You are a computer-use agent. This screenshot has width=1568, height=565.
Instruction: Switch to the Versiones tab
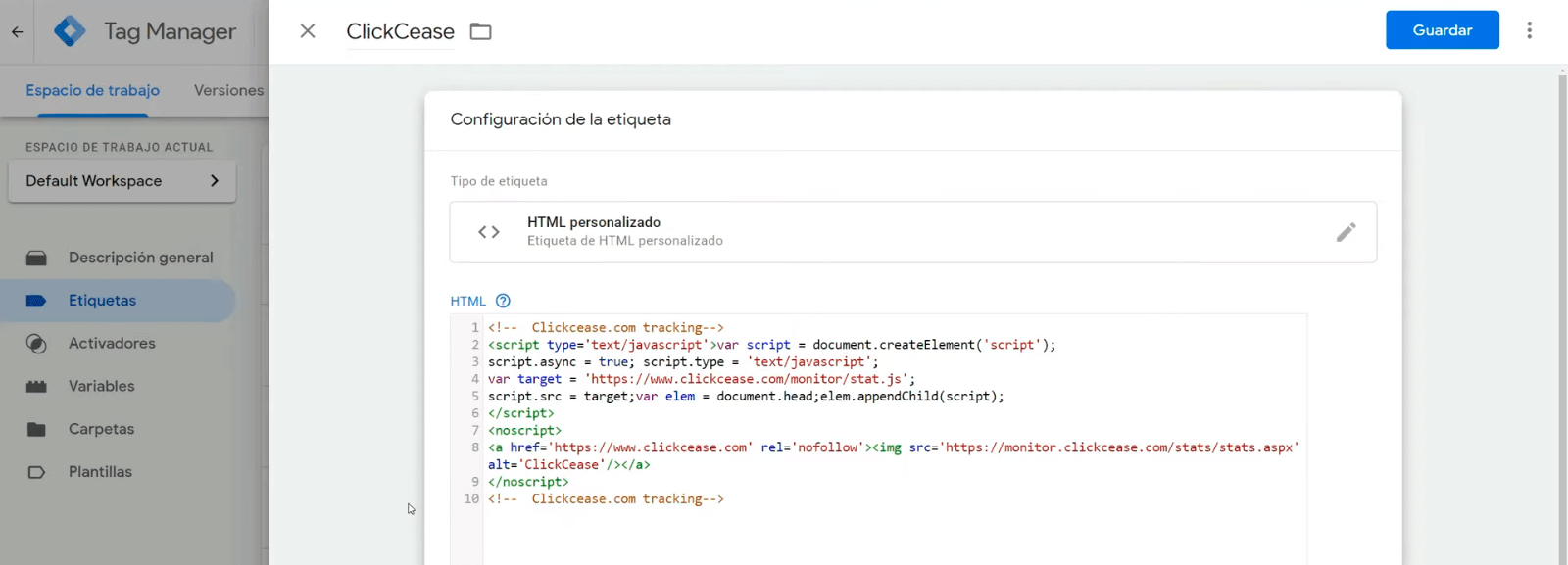(228, 90)
